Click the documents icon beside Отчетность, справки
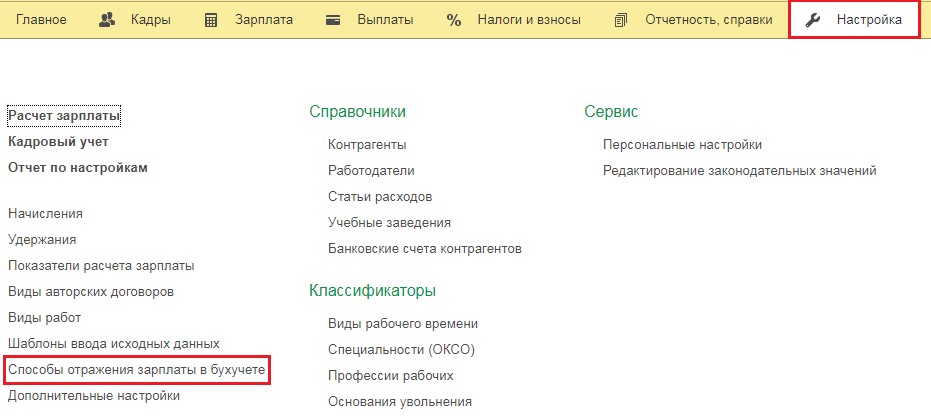 tap(621, 20)
